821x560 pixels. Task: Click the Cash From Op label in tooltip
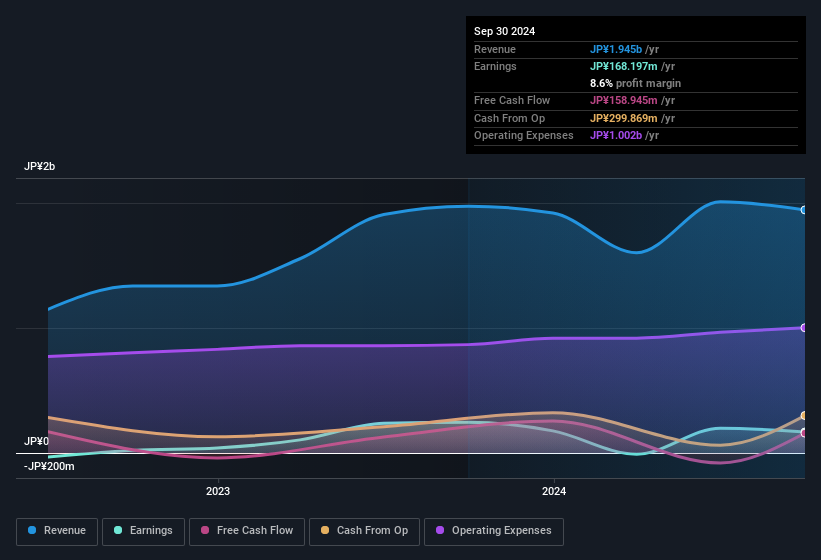[509, 118]
